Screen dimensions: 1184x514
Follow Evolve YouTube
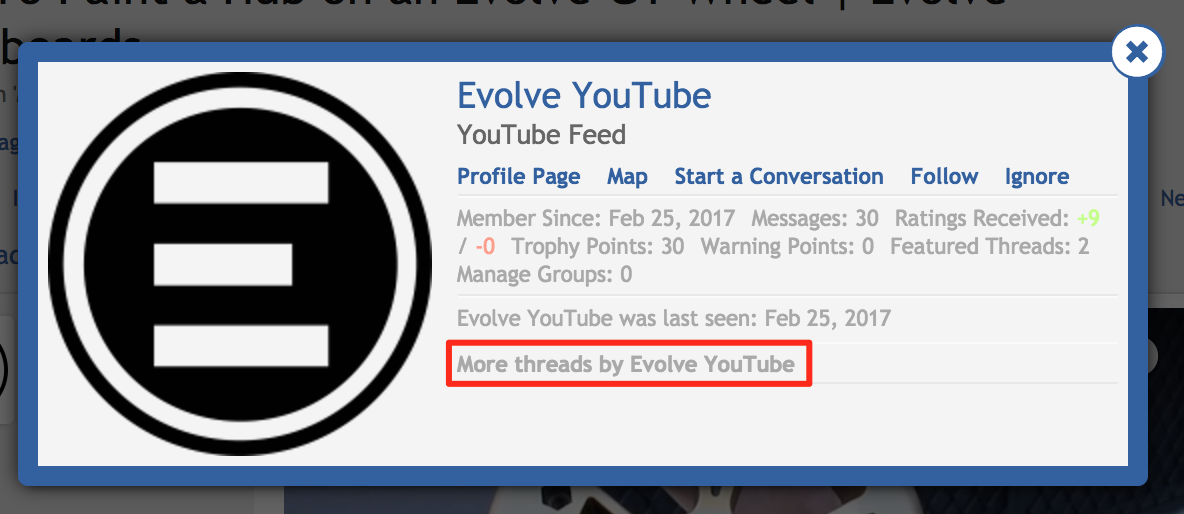(x=944, y=177)
